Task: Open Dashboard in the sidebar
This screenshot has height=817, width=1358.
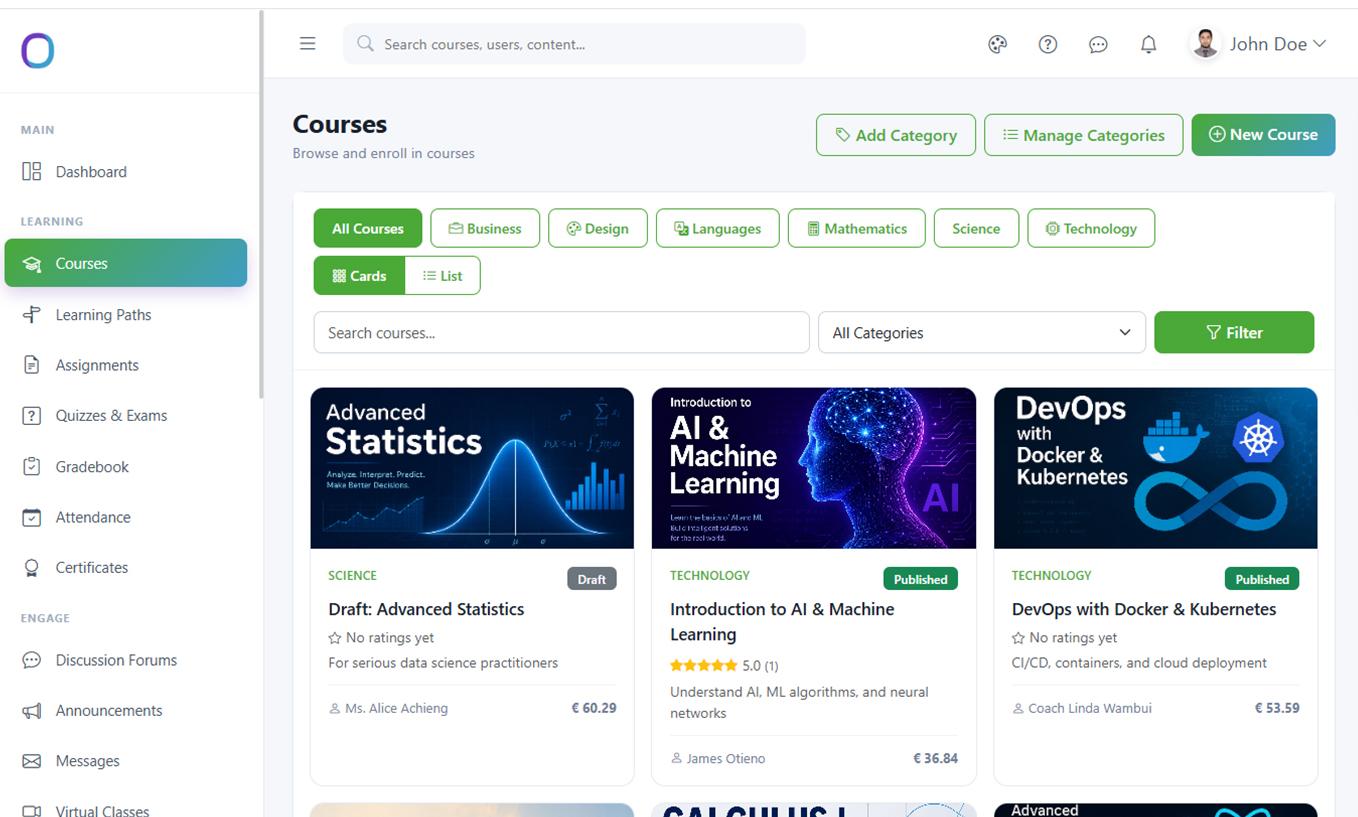Action: [126, 172]
